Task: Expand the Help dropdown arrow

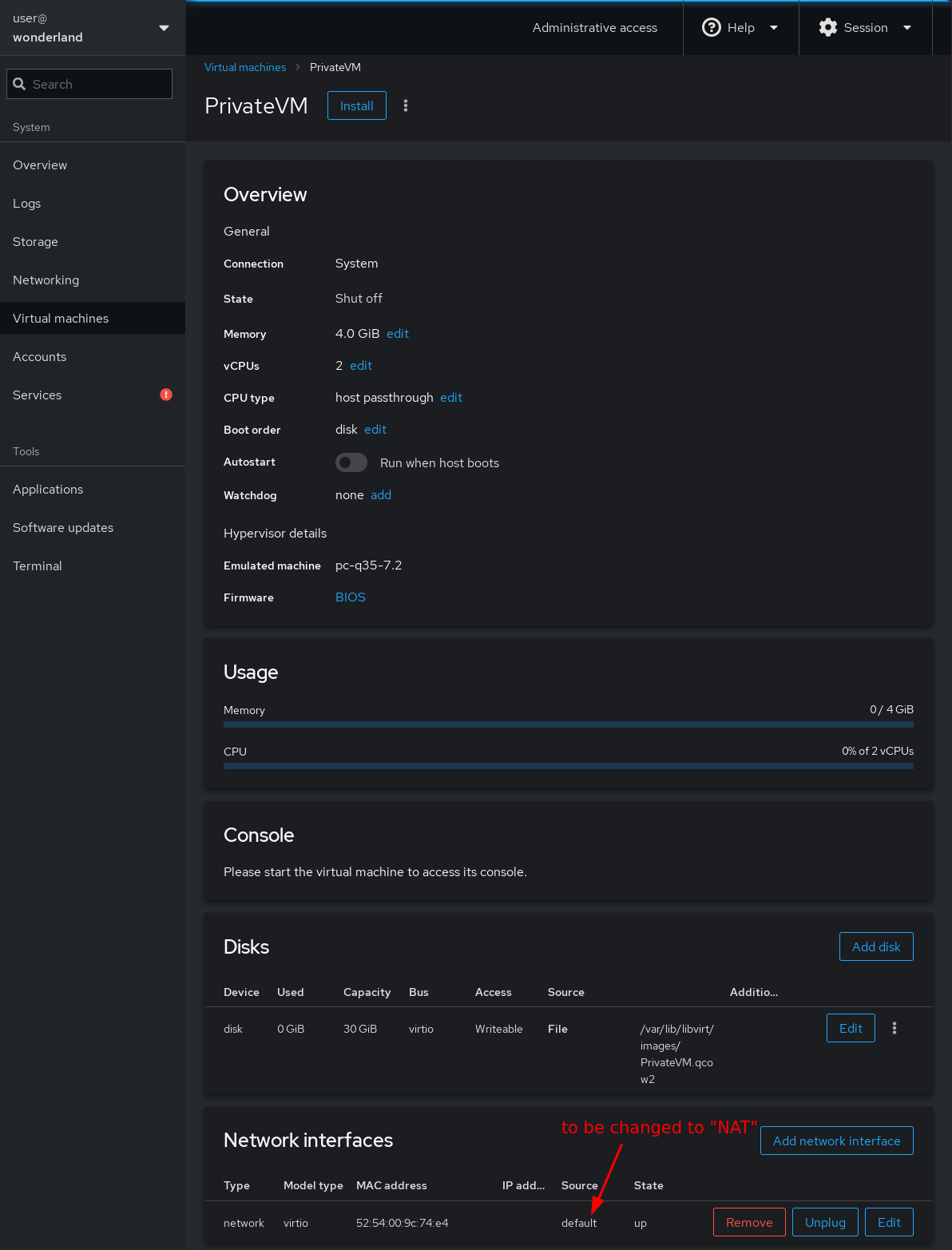Action: tap(773, 28)
